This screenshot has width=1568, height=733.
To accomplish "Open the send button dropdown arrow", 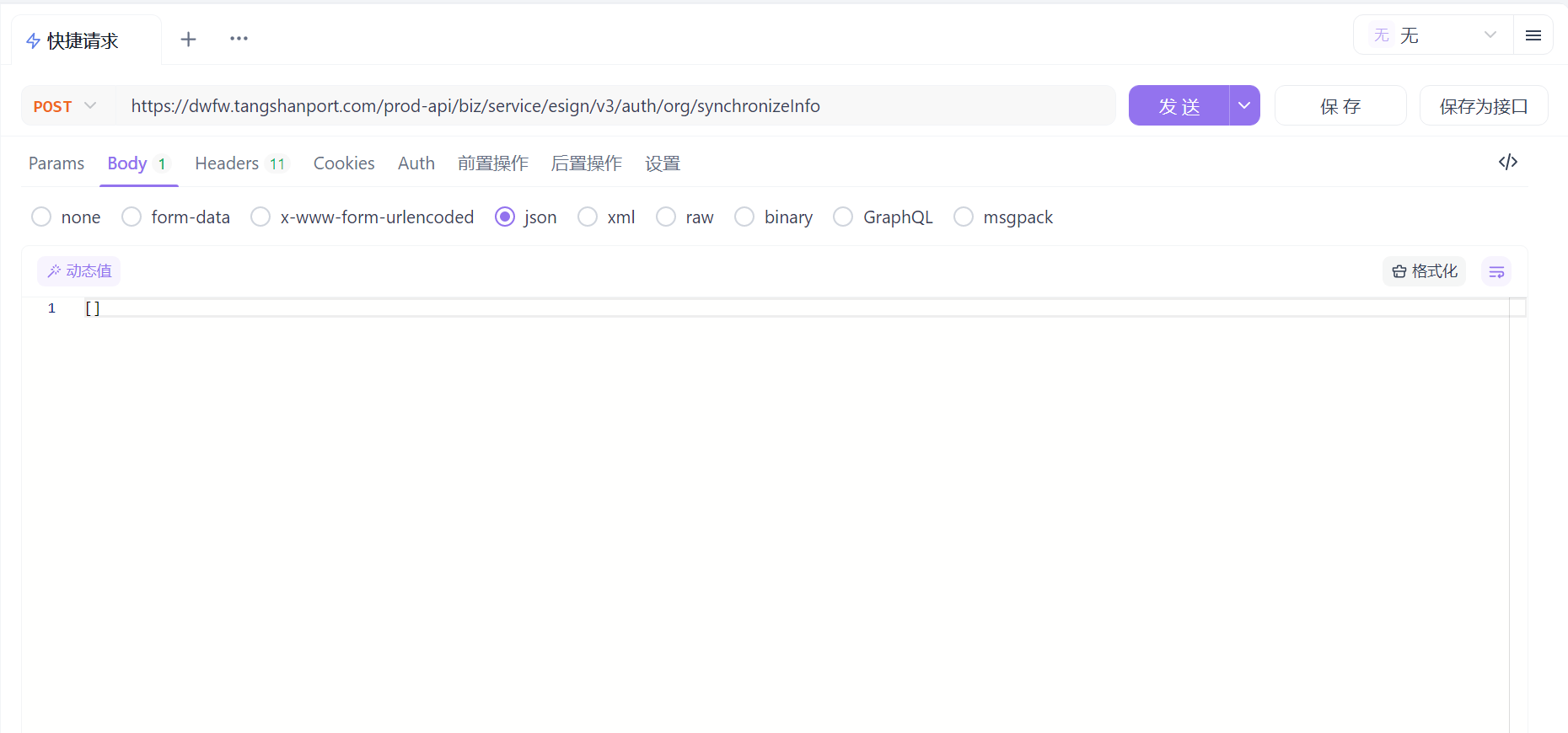I will (1243, 106).
